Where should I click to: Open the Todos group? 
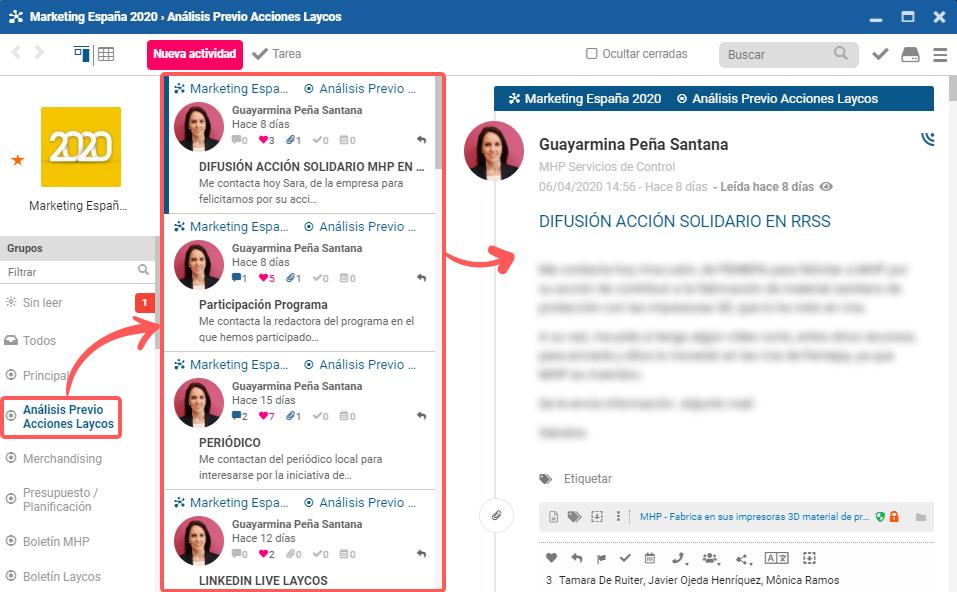pos(39,341)
